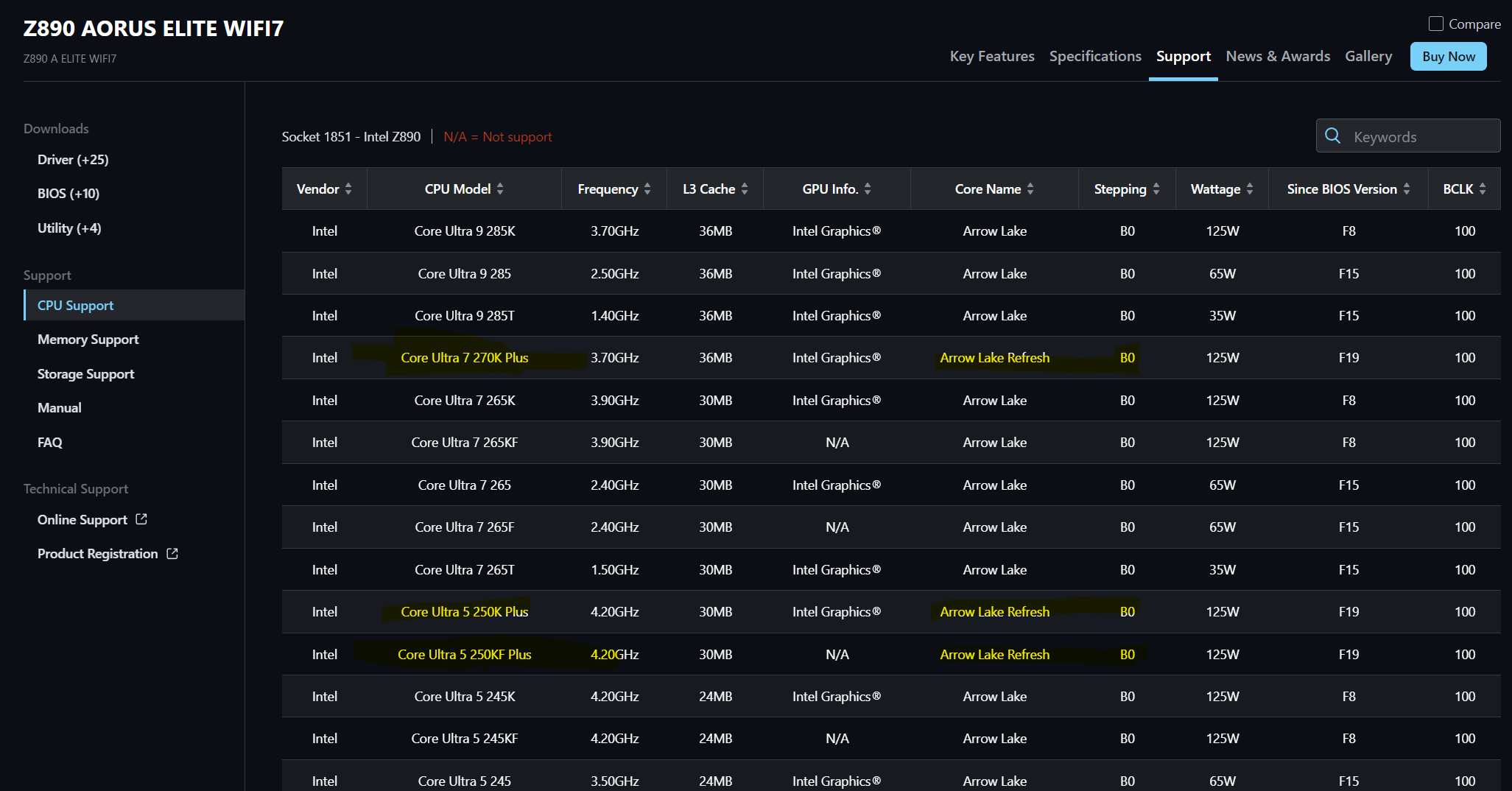Viewport: 1512px width, 791px height.
Task: Open the News & Awards tab
Action: point(1278,56)
